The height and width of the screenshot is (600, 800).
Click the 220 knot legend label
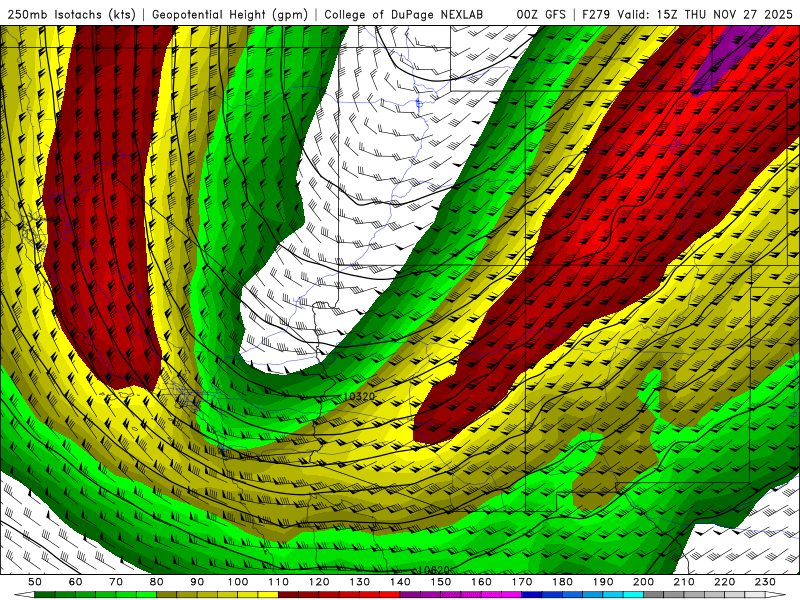coord(724,582)
